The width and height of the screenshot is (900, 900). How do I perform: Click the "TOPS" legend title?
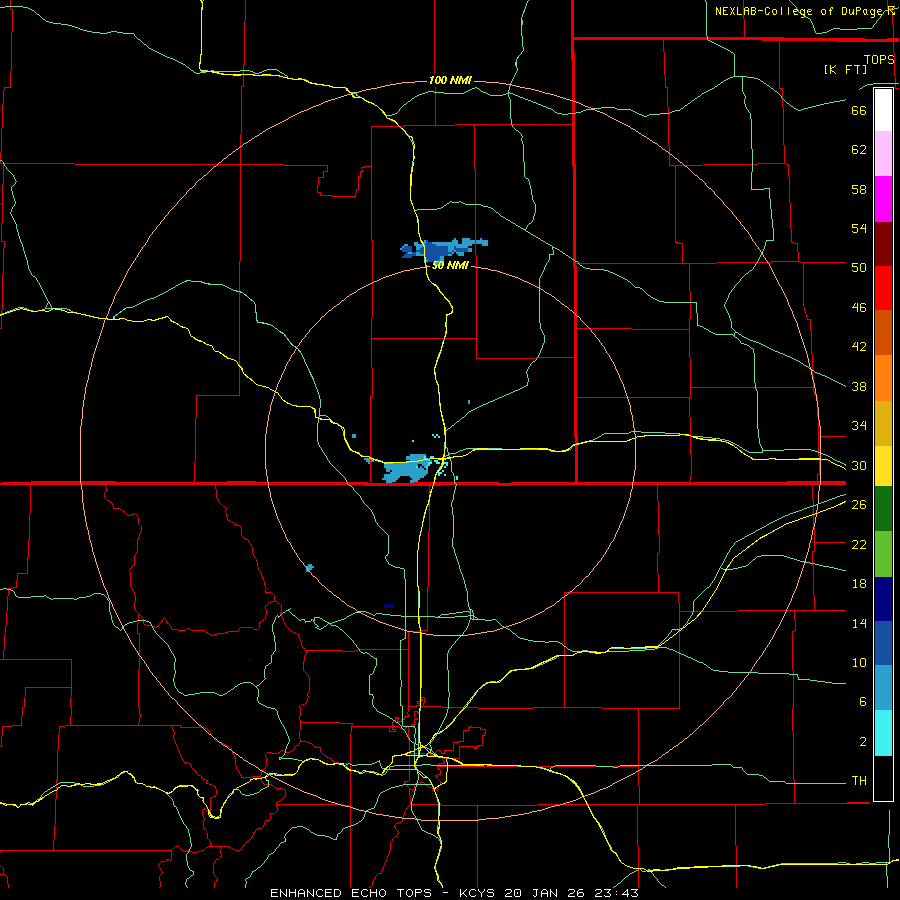879,60
